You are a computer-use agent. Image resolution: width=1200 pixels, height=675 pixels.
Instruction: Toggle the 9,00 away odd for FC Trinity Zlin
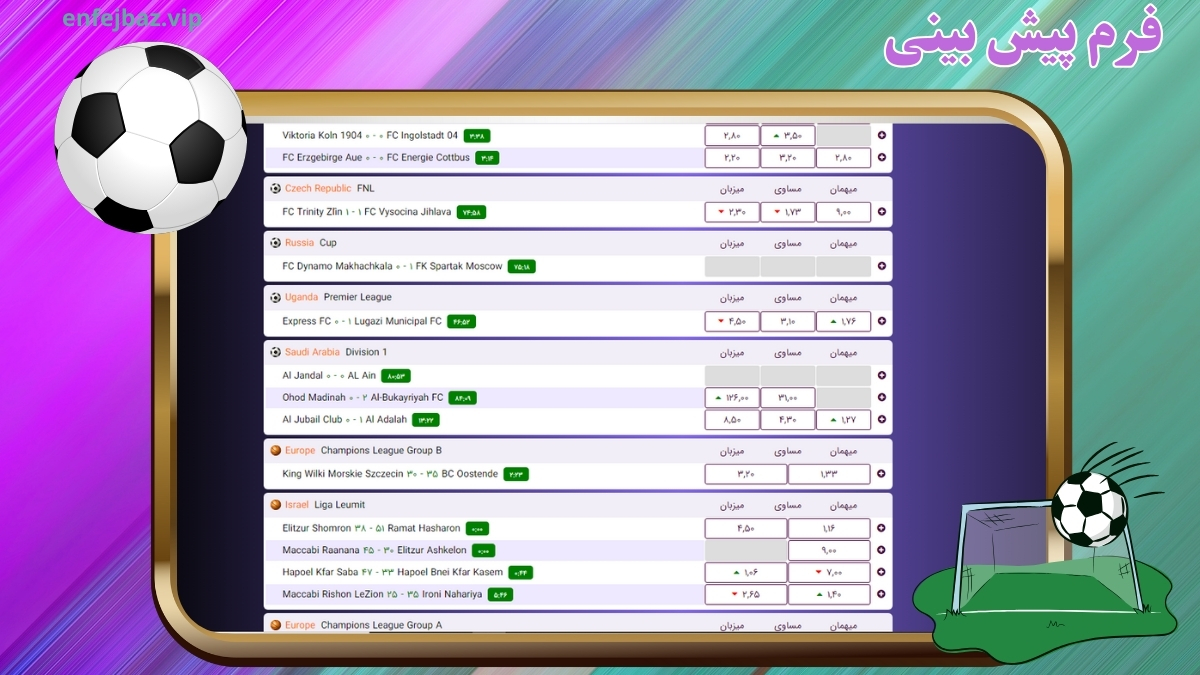[x=843, y=211]
